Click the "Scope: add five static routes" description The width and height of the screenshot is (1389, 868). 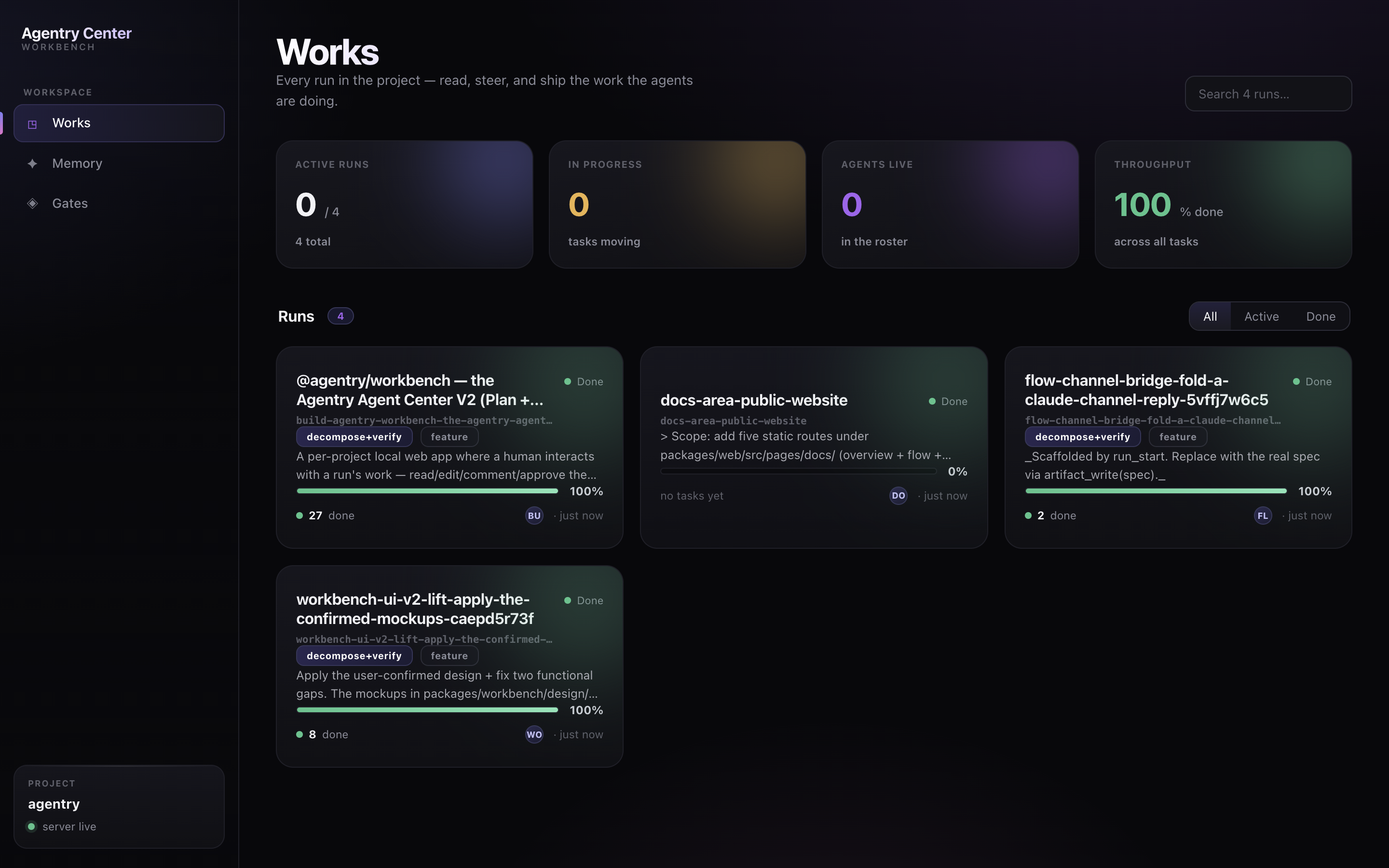click(805, 446)
